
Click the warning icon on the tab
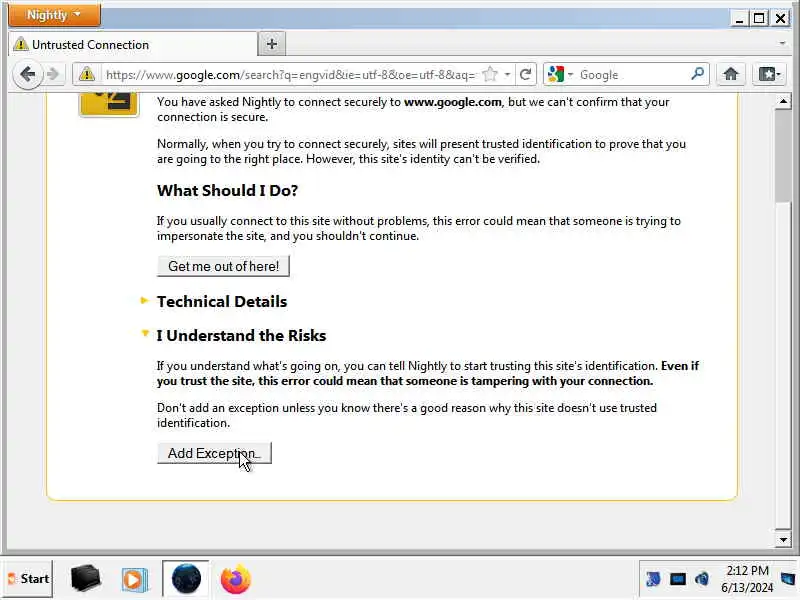click(x=20, y=44)
